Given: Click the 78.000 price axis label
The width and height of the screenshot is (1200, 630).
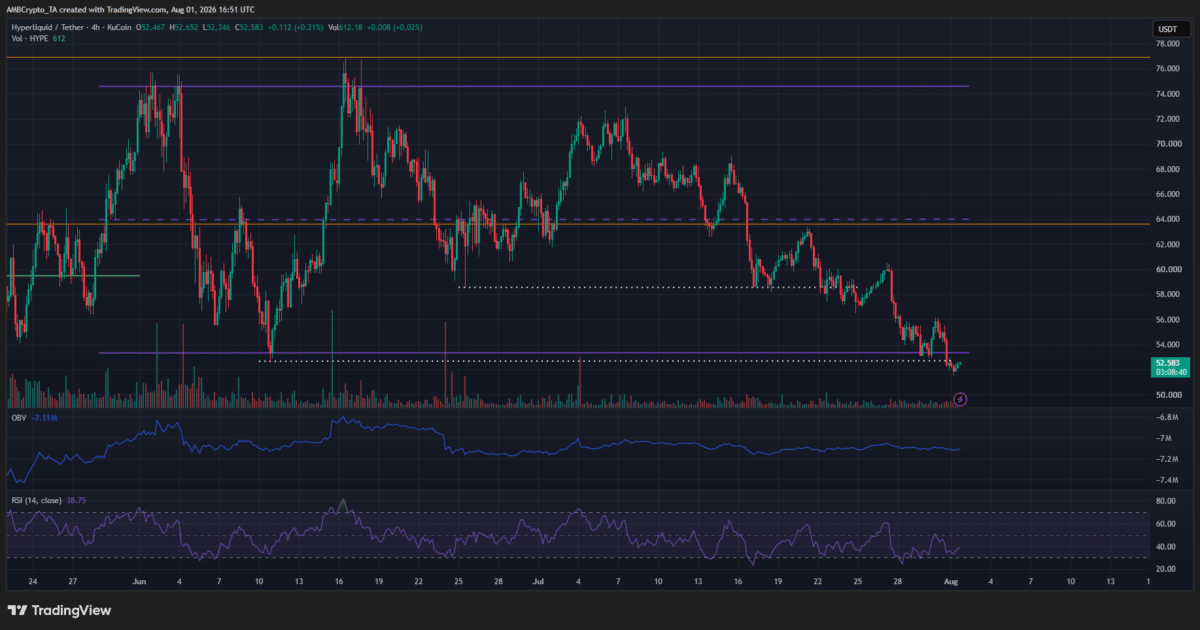Looking at the screenshot, I should tap(1167, 44).
